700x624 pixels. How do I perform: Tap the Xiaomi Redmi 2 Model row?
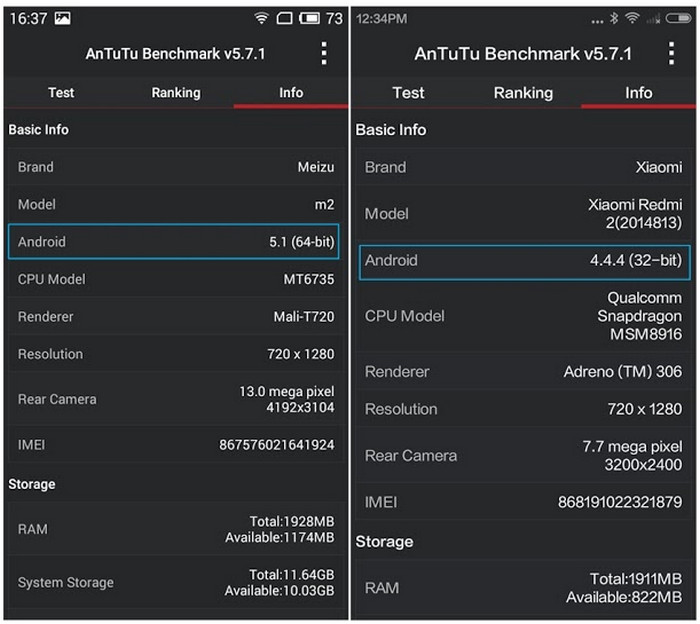[524, 213]
